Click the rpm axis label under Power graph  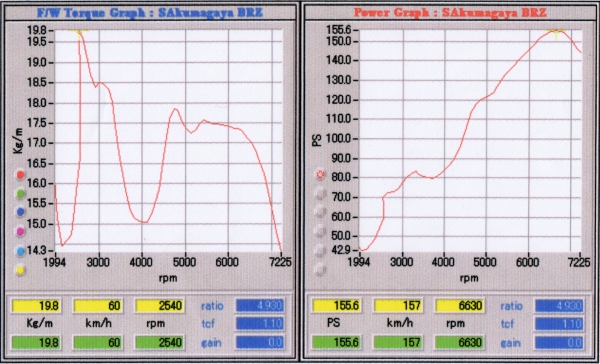469,278
